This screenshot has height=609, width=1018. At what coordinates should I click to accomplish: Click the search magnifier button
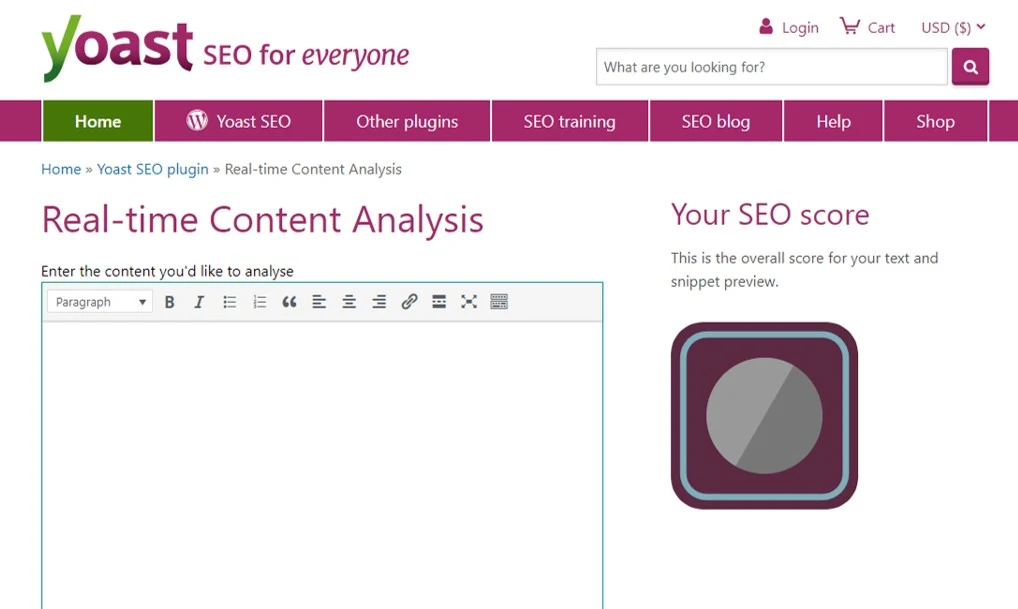click(x=969, y=66)
